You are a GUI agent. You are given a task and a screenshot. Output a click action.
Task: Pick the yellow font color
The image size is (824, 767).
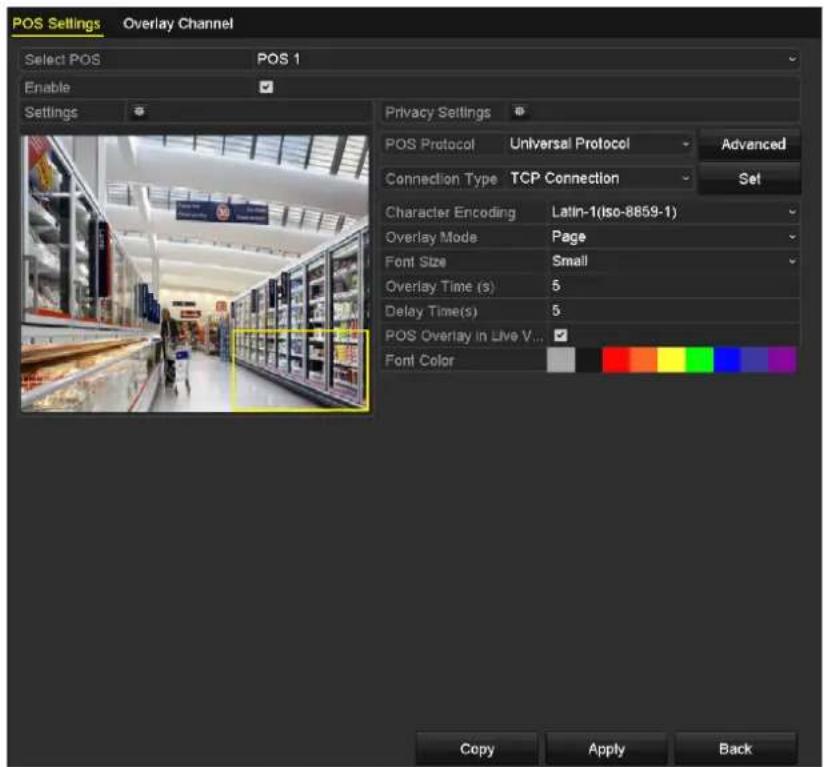(x=672, y=360)
